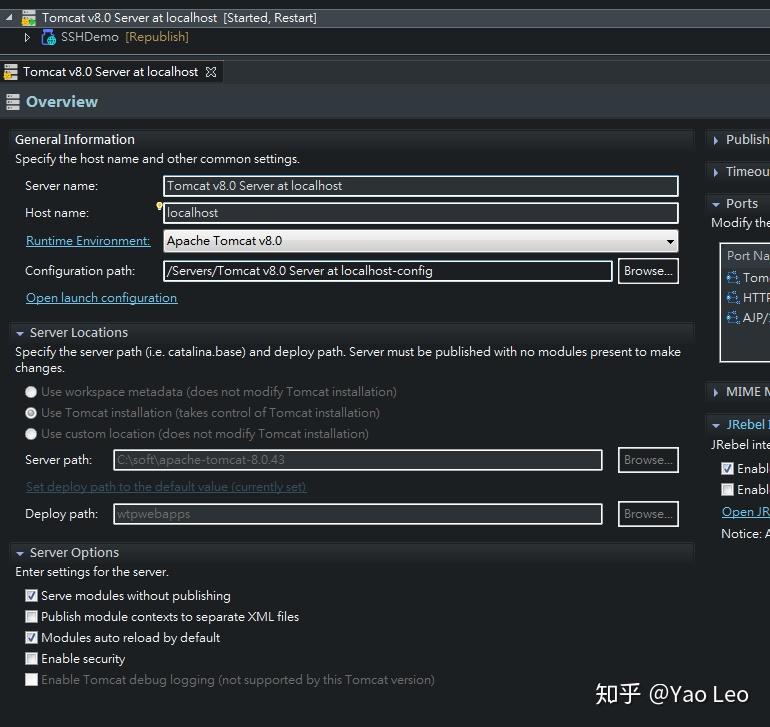
Task: Click the Host name input field
Action: pyautogui.click(x=421, y=213)
